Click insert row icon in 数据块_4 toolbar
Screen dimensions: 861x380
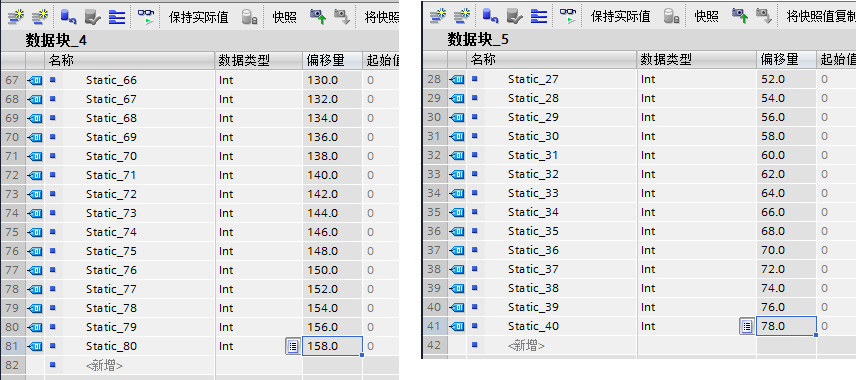click(15, 18)
